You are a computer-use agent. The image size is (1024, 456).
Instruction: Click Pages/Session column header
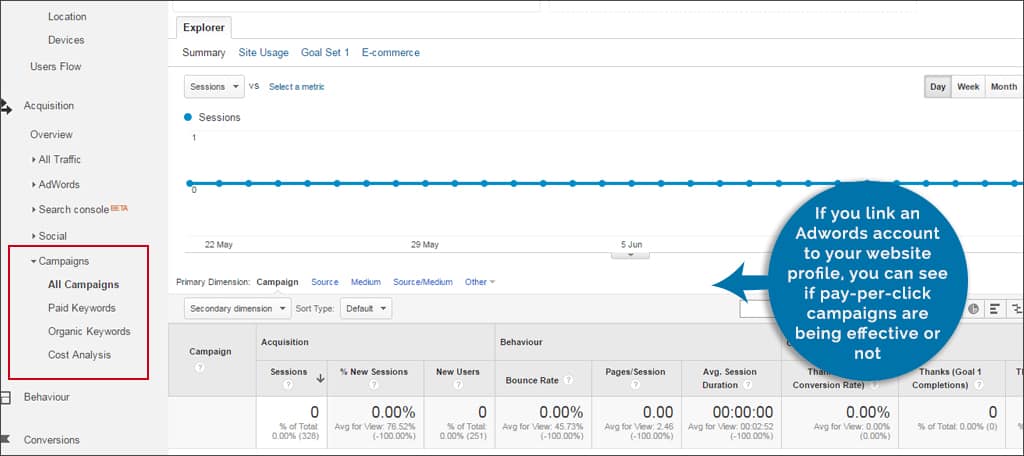pyautogui.click(x=635, y=372)
